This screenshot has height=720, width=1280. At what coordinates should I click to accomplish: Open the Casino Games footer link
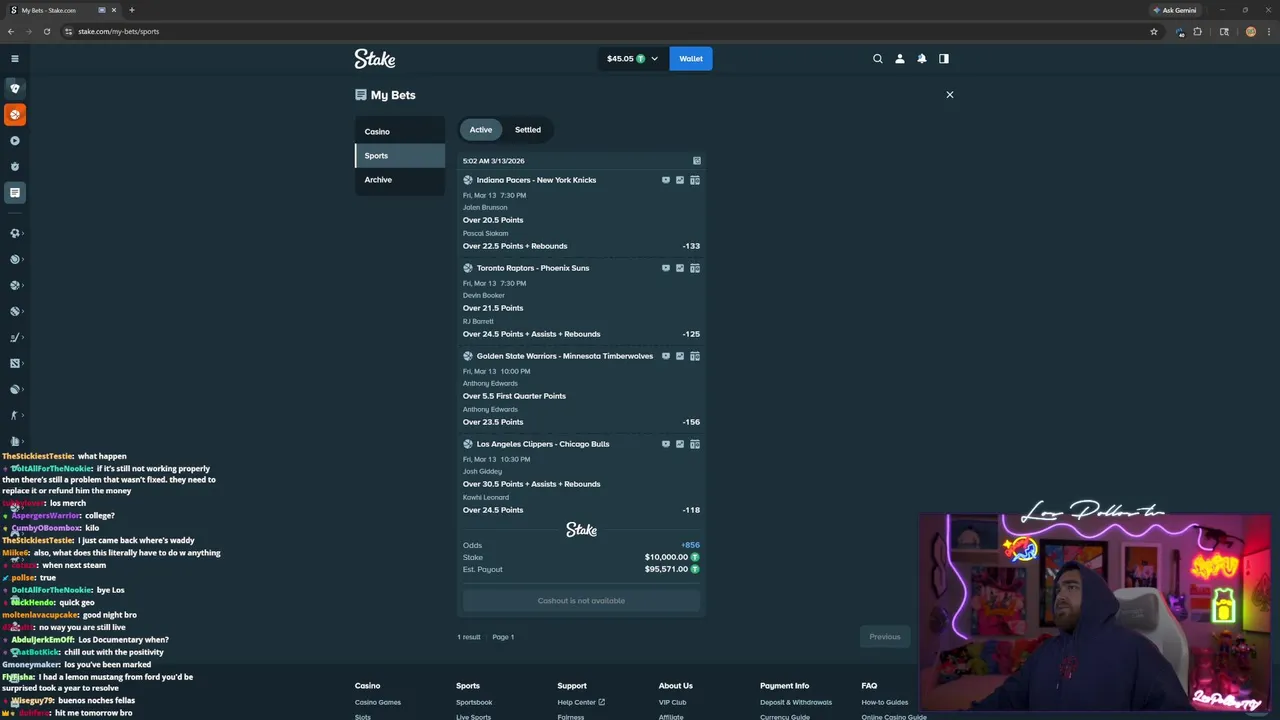pyautogui.click(x=378, y=702)
